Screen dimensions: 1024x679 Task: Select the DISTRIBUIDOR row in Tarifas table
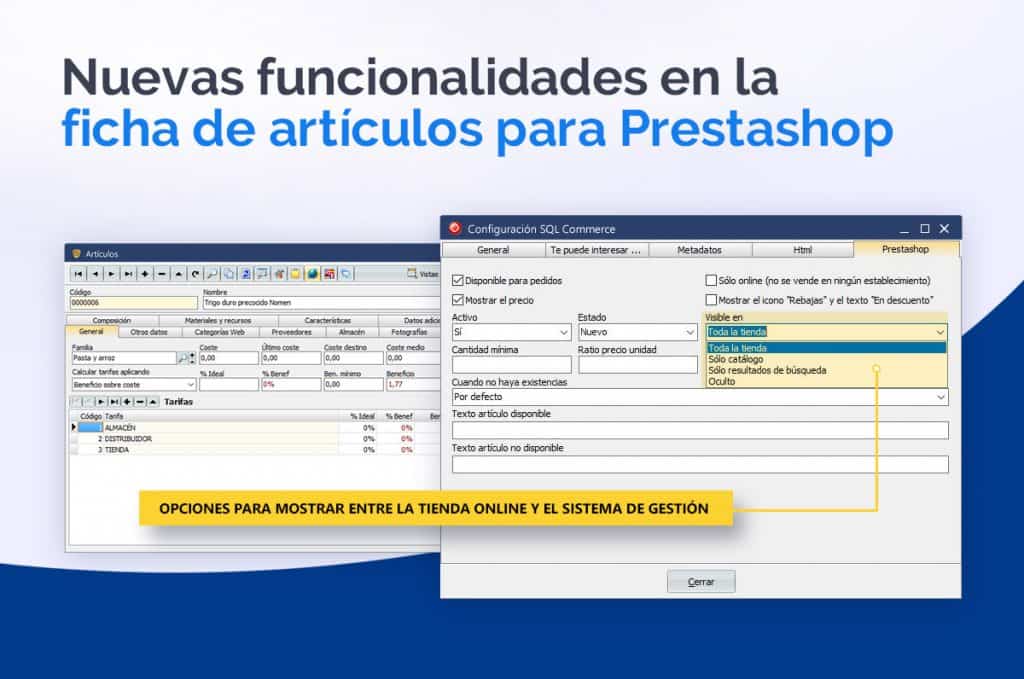coord(128,439)
